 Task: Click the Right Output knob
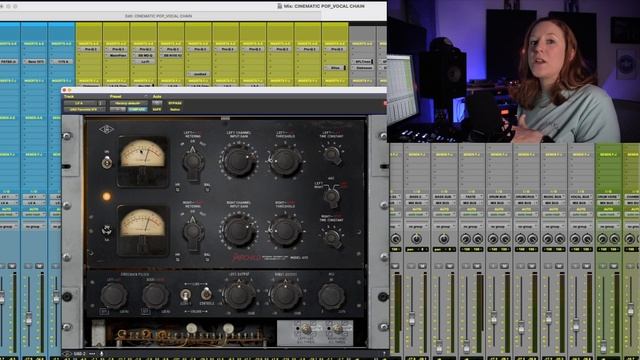(285, 295)
